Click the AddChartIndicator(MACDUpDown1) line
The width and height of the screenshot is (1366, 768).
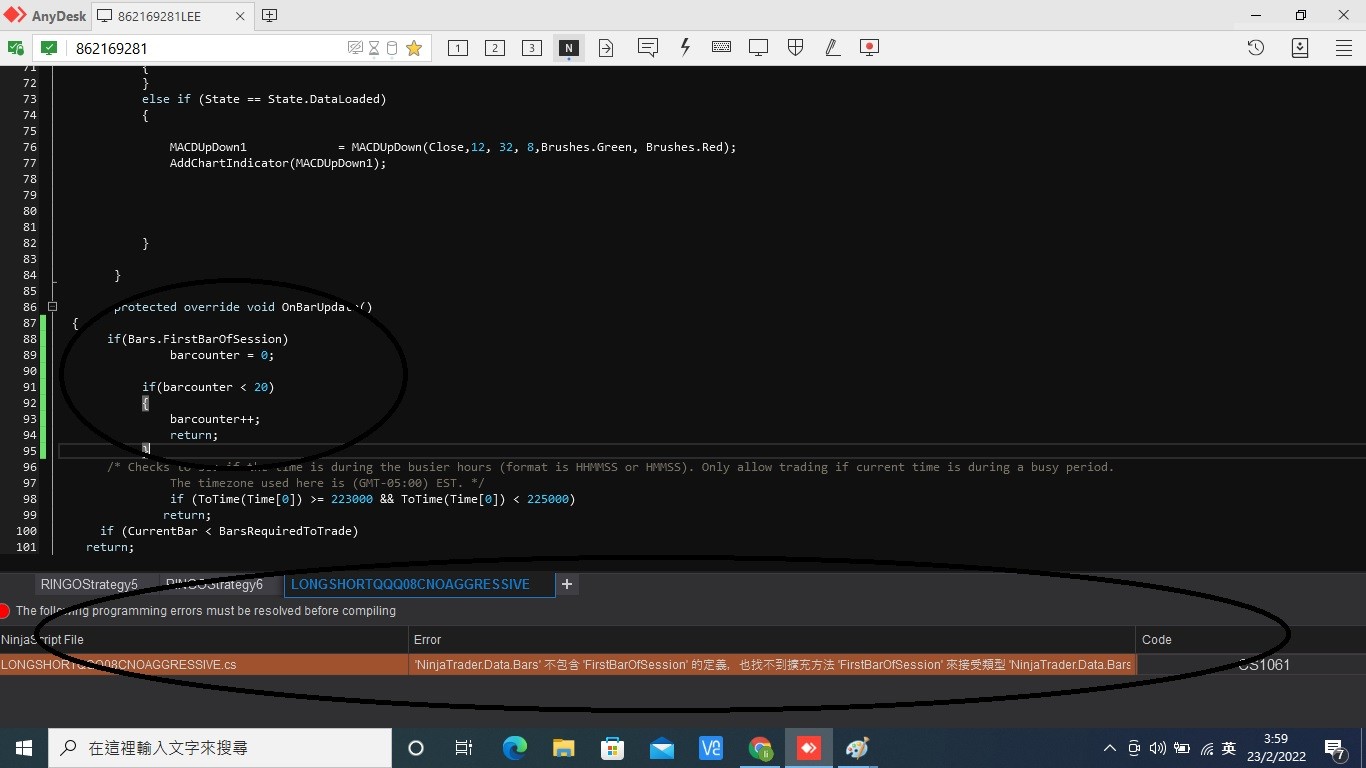pyautogui.click(x=277, y=163)
